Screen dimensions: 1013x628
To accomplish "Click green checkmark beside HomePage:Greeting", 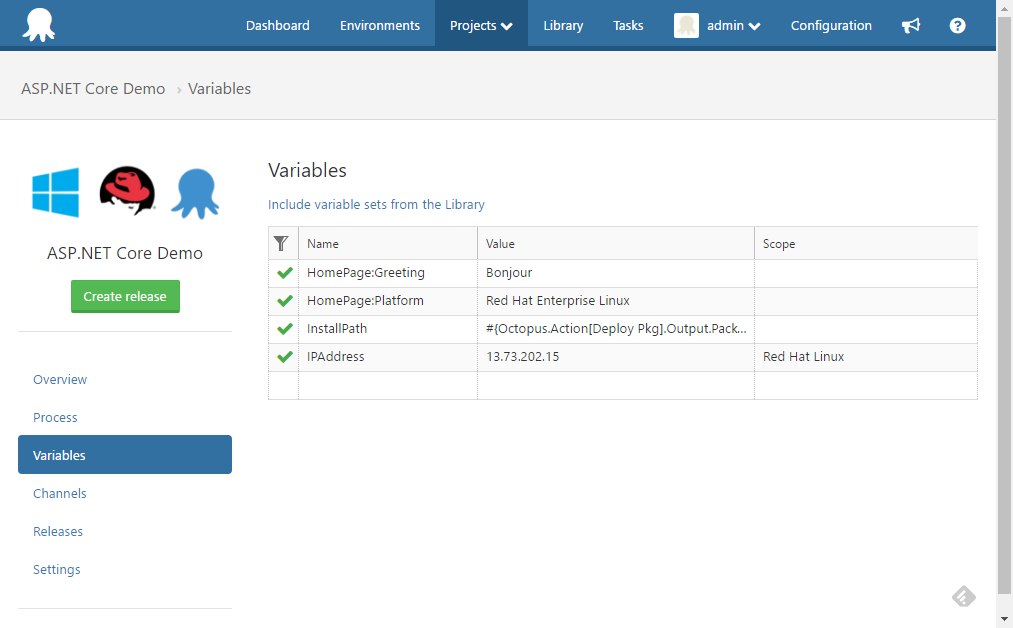I will (x=284, y=273).
